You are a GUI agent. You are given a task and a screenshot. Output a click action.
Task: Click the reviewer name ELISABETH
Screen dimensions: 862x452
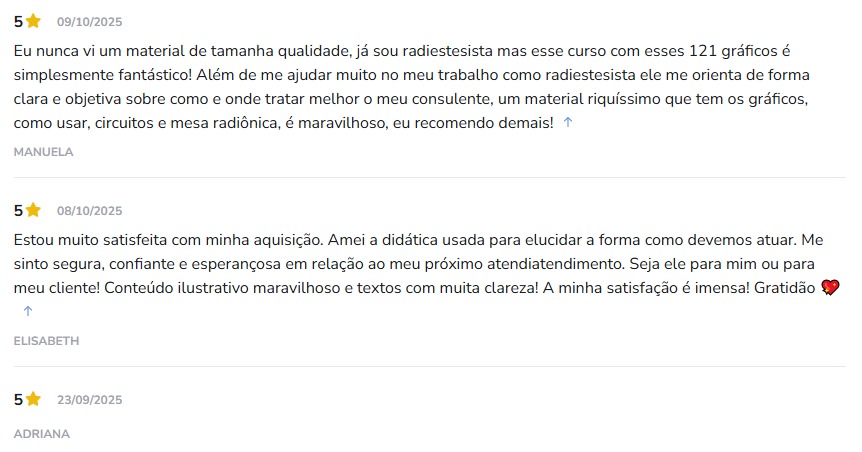point(46,341)
